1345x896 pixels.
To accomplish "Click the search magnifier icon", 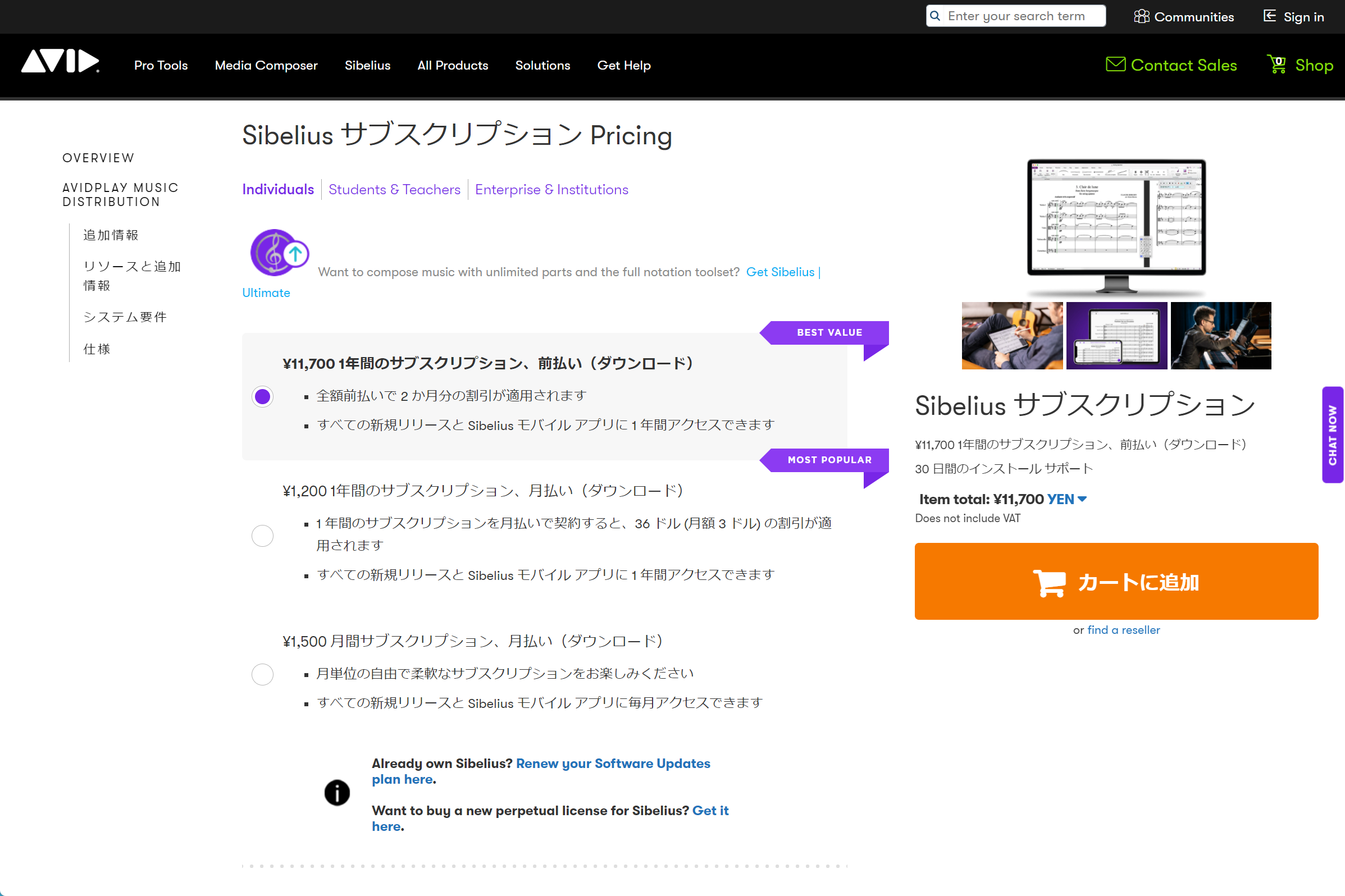I will click(x=935, y=16).
